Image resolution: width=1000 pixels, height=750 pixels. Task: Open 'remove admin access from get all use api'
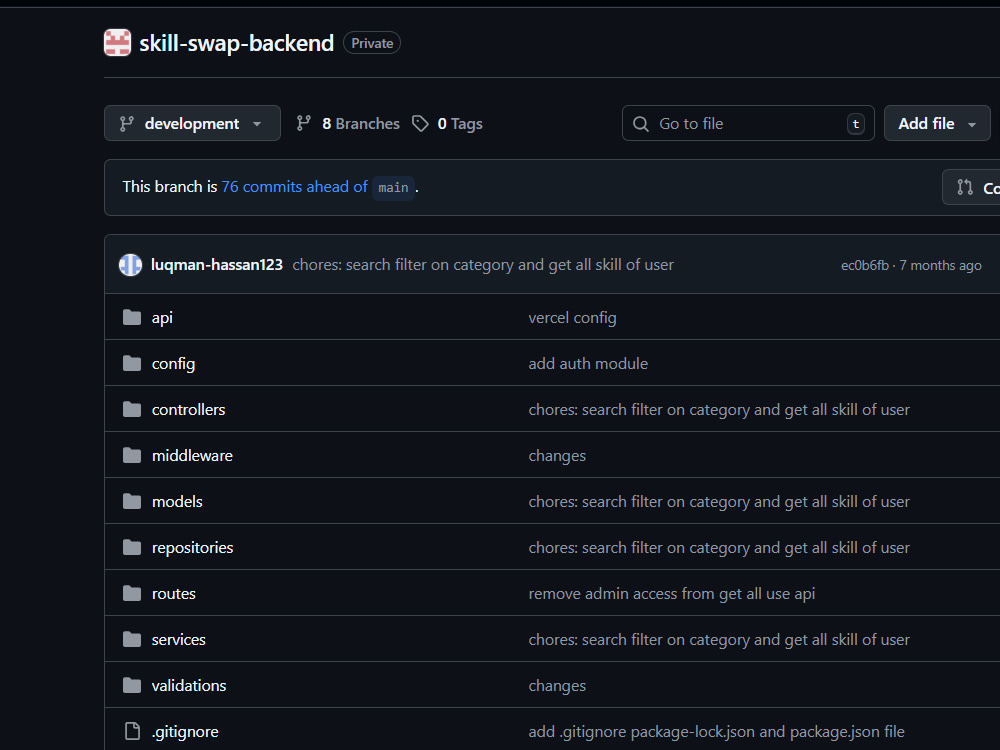(672, 593)
